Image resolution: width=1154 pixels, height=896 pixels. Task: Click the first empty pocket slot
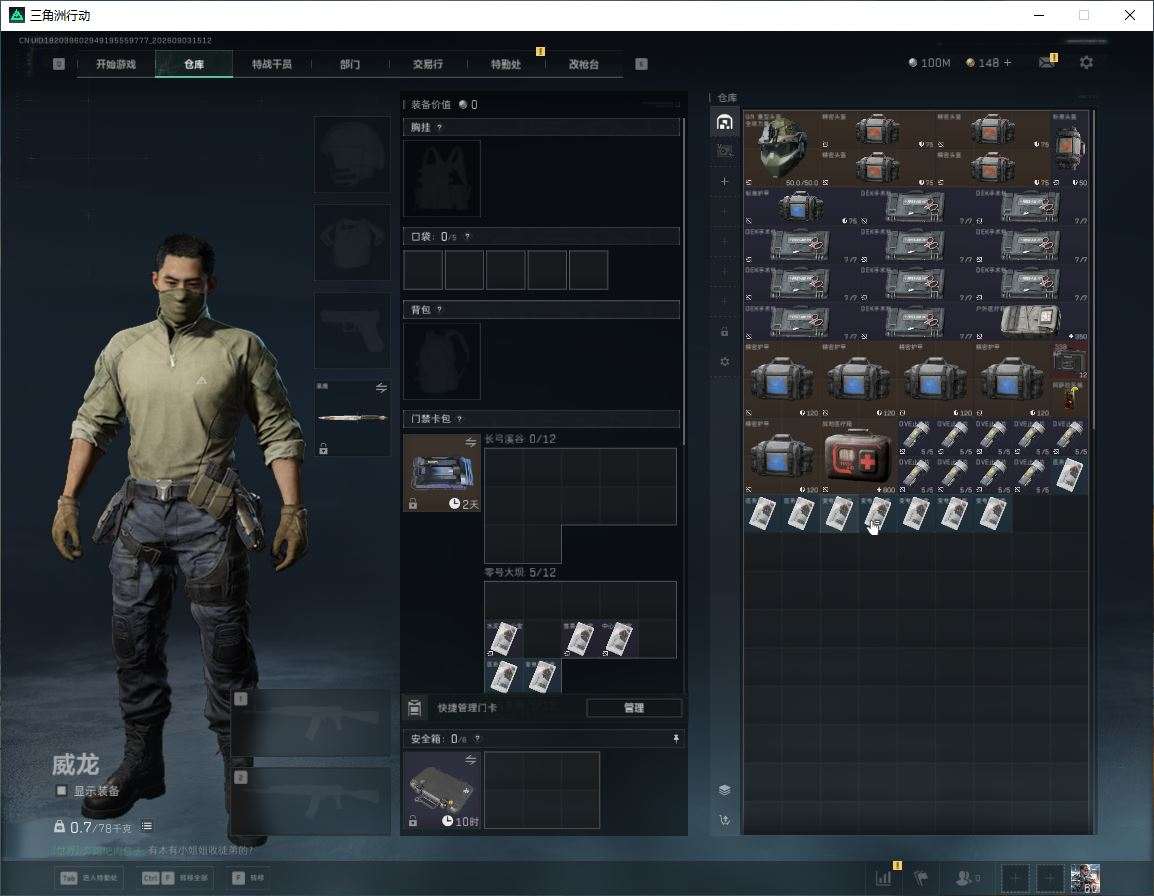[423, 269]
